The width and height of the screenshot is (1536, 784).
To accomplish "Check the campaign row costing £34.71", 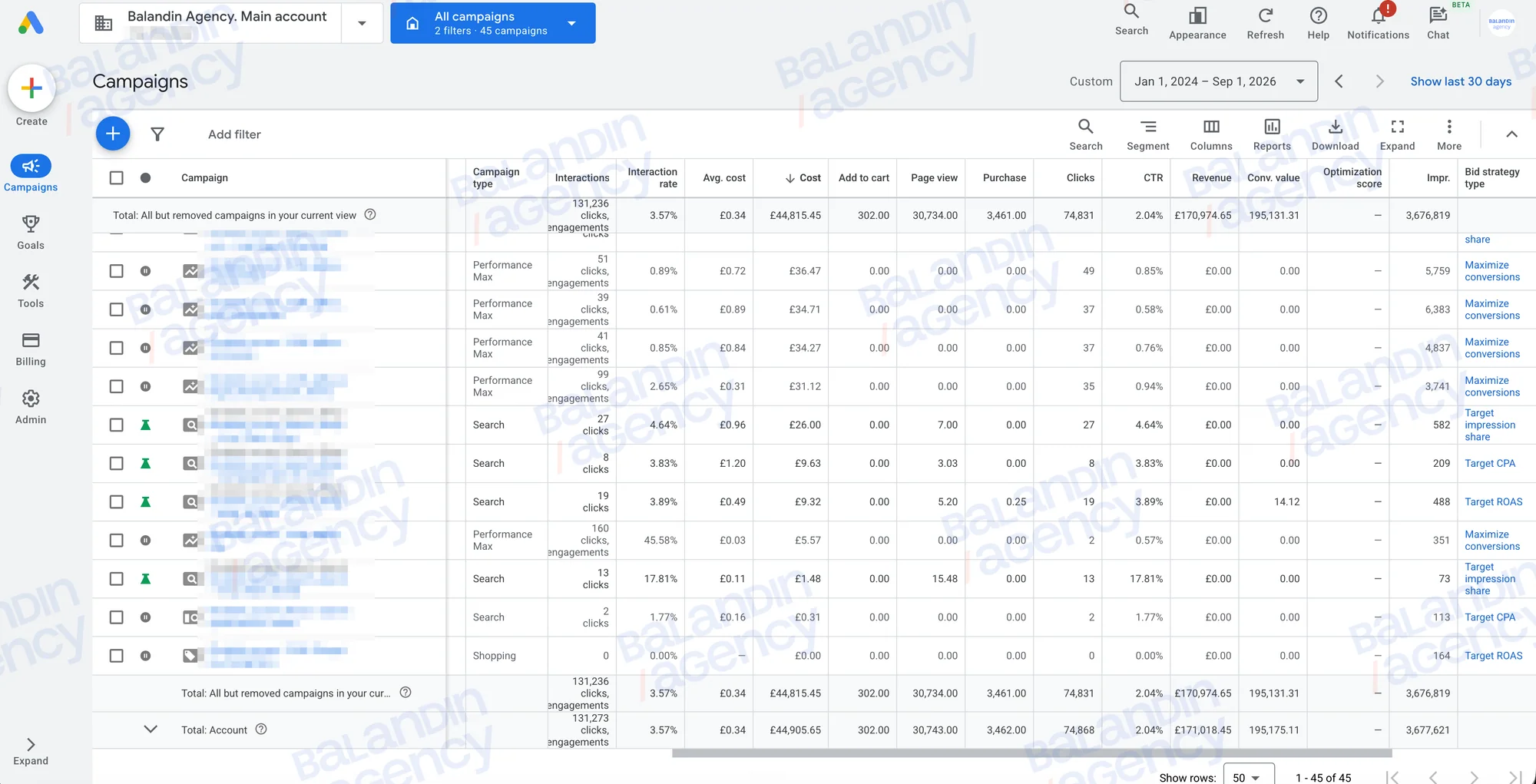I will click(x=116, y=309).
